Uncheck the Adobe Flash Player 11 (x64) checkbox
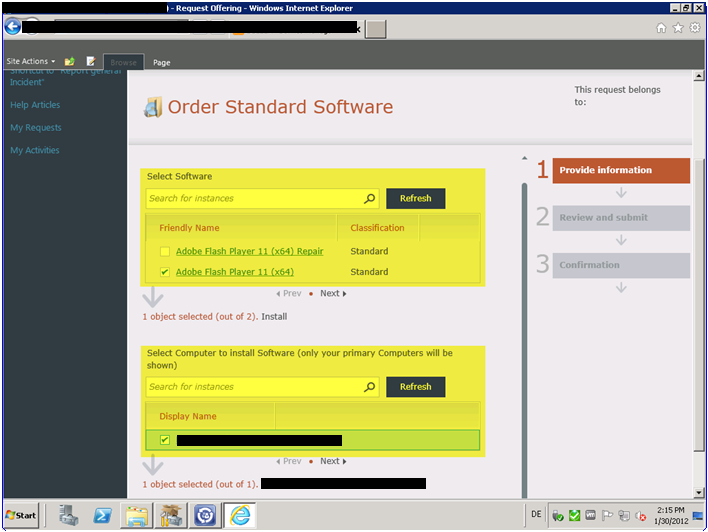 (165, 272)
